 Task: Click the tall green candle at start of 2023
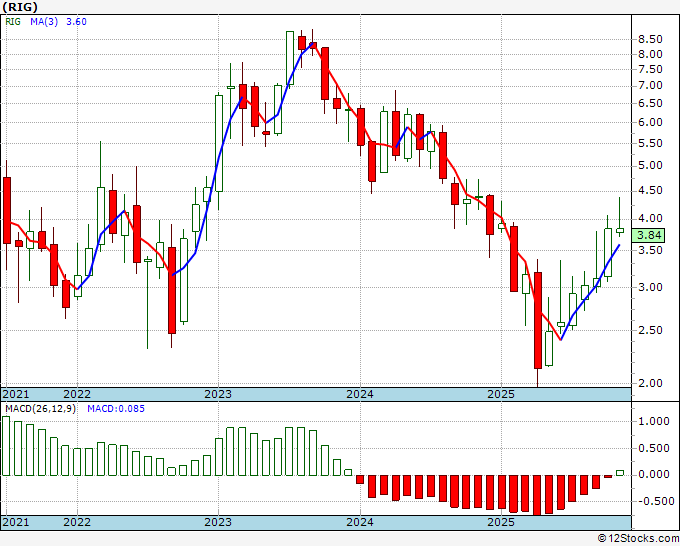pyautogui.click(x=219, y=141)
